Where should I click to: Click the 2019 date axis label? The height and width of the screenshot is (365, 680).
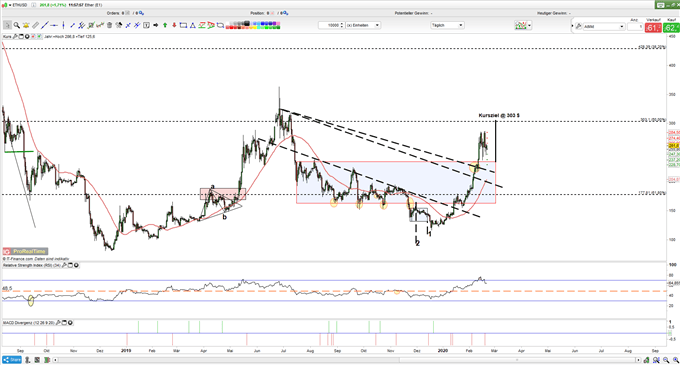point(126,350)
